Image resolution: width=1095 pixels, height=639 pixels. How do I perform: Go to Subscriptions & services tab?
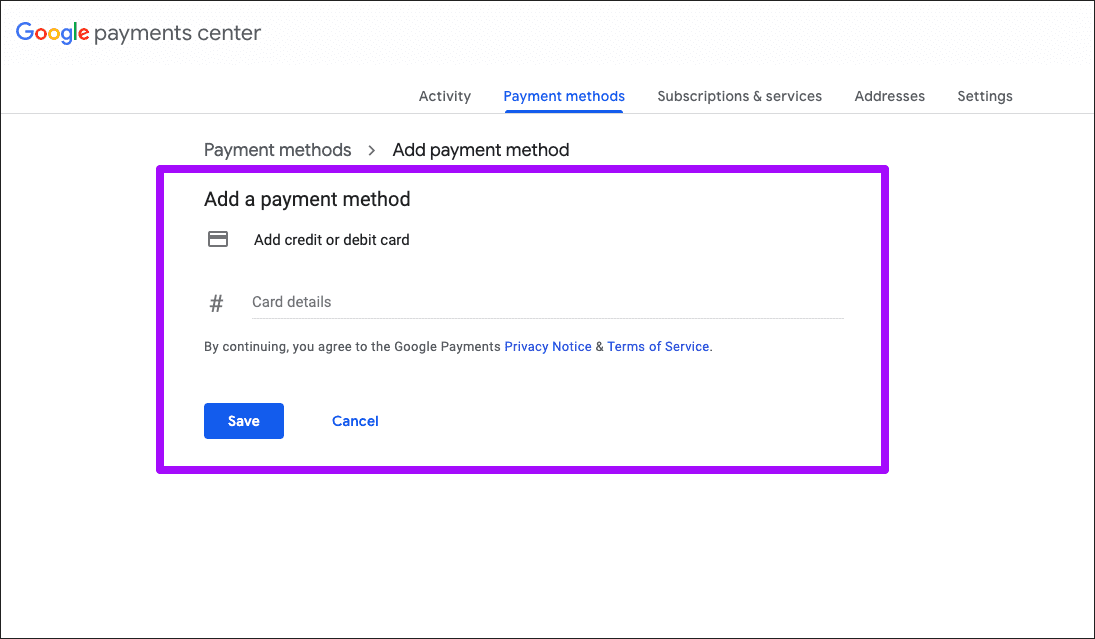click(740, 96)
